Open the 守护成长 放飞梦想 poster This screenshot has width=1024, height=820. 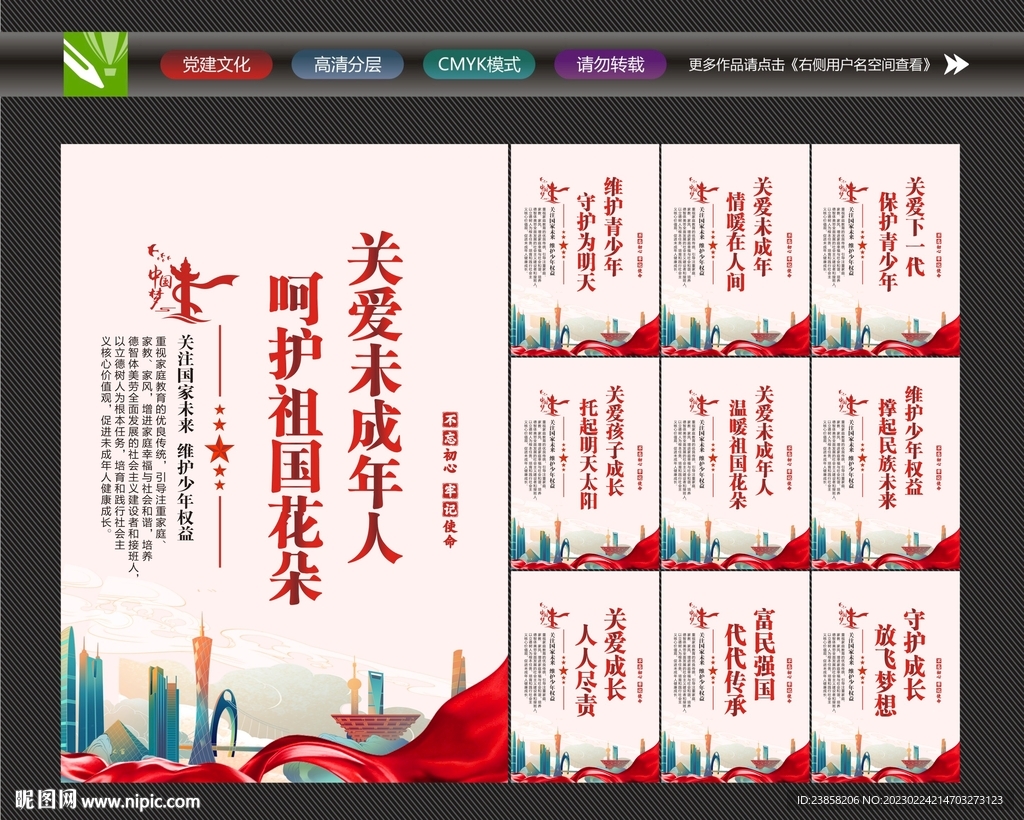click(886, 677)
